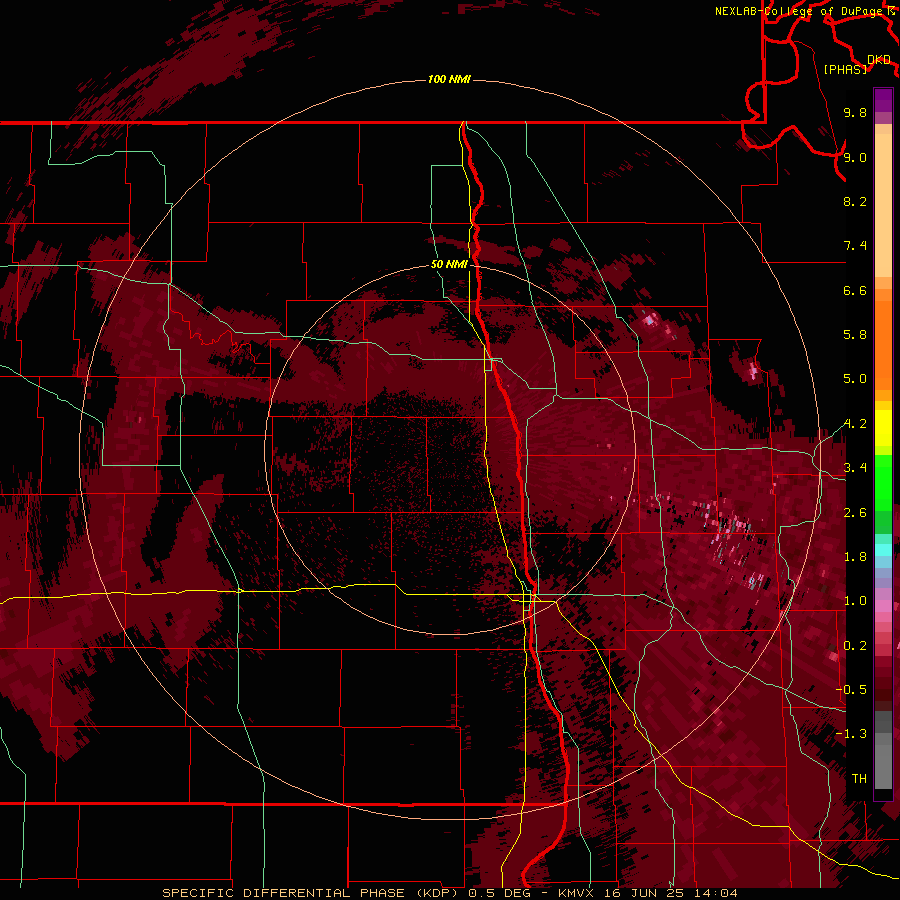Click the DKD product label

point(879,60)
